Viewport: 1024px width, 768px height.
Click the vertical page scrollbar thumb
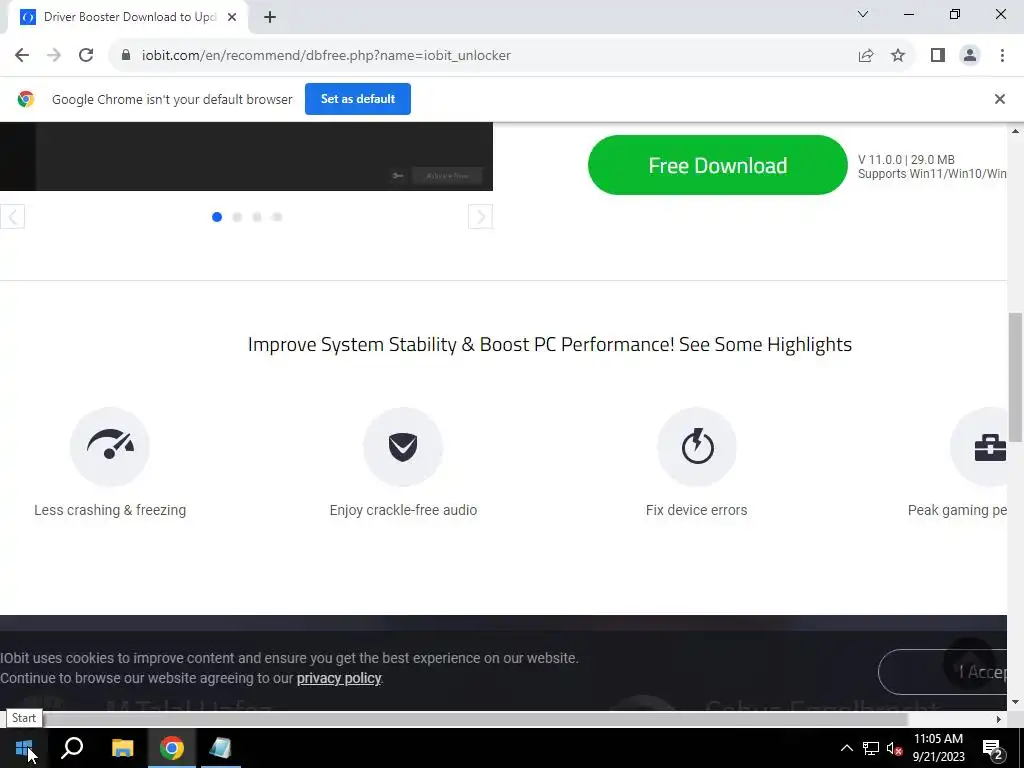coord(1015,377)
